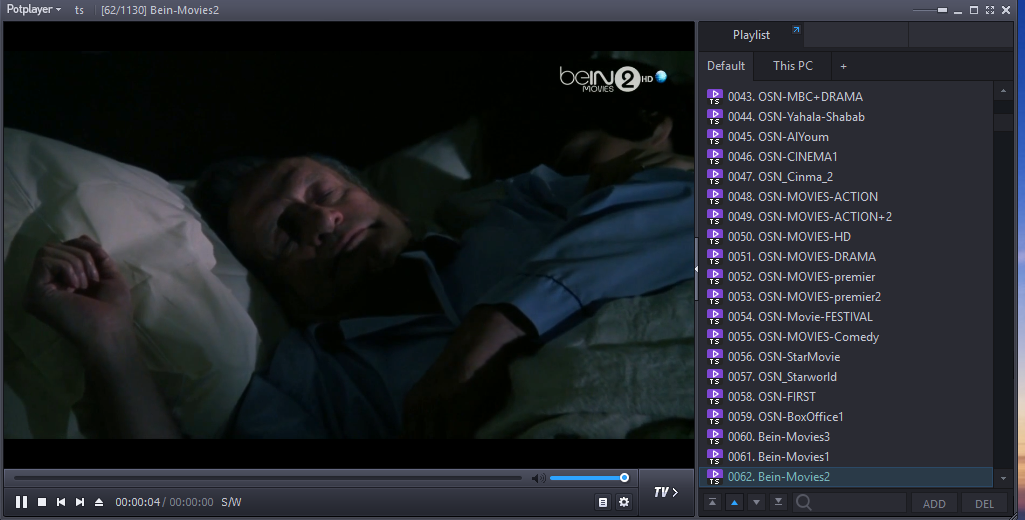Pause the playing video
This screenshot has height=520, width=1025.
click(21, 502)
